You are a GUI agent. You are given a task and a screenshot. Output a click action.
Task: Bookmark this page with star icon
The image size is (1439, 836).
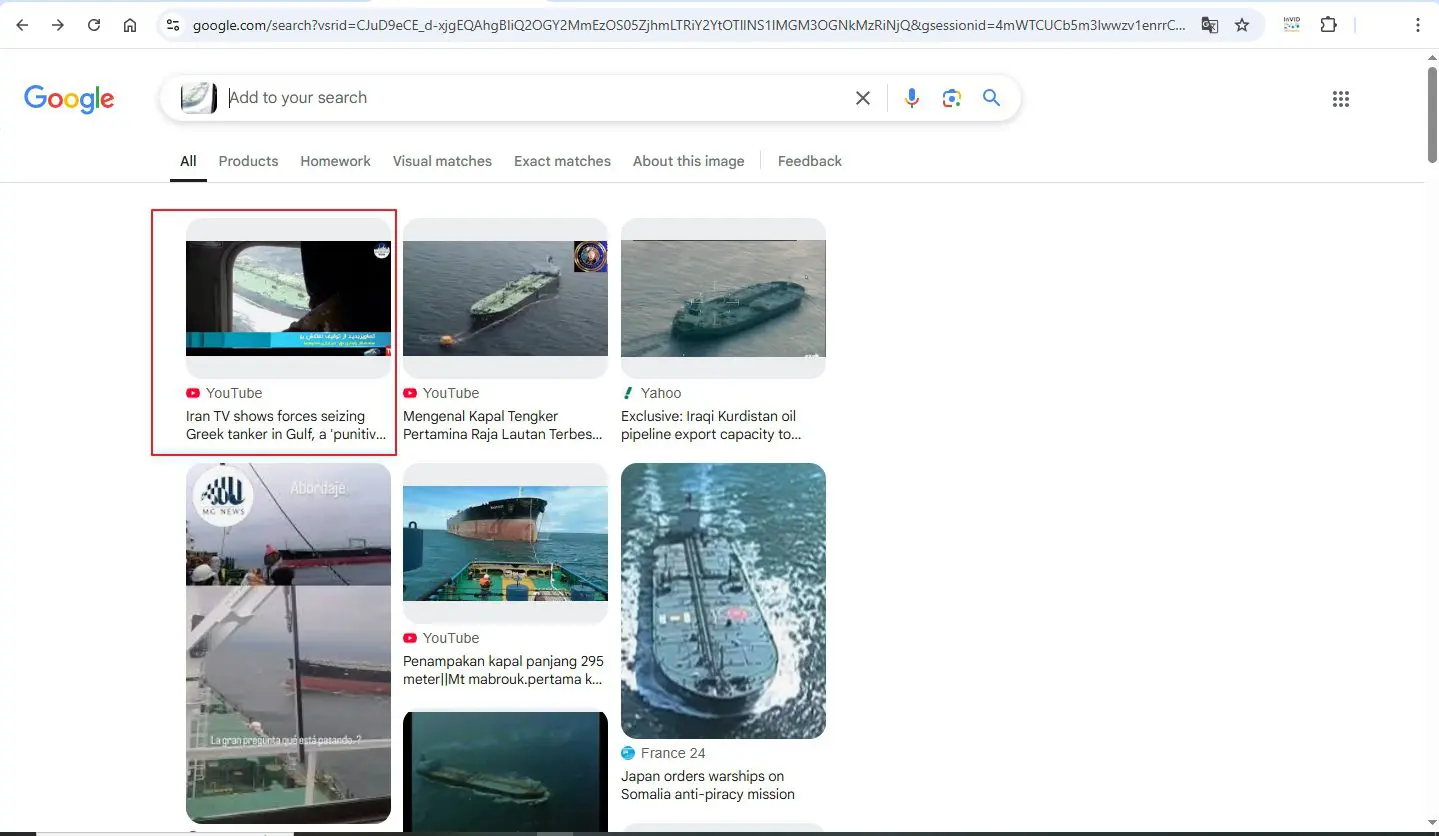coord(1242,25)
